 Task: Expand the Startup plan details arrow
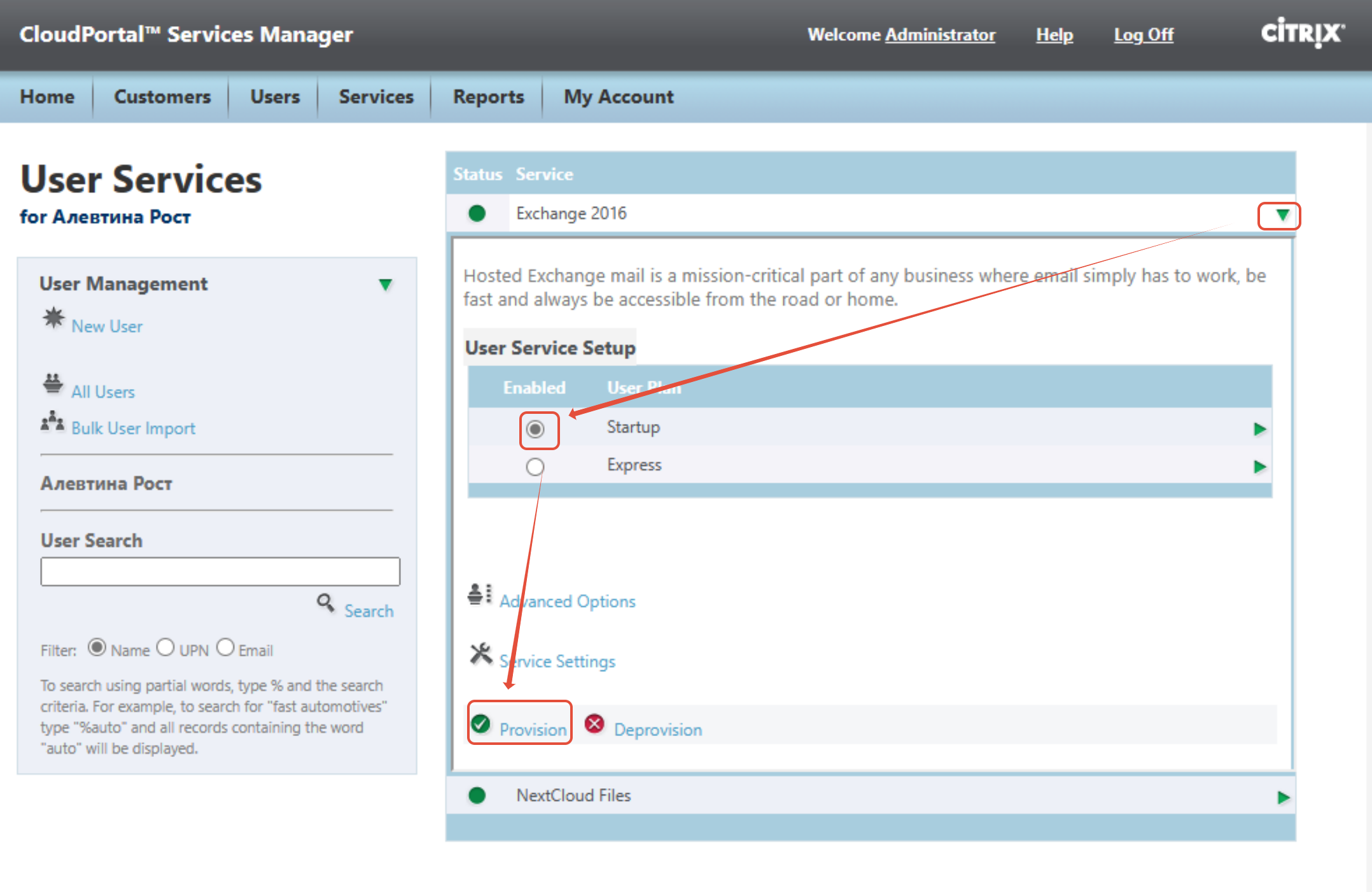[x=1259, y=429]
